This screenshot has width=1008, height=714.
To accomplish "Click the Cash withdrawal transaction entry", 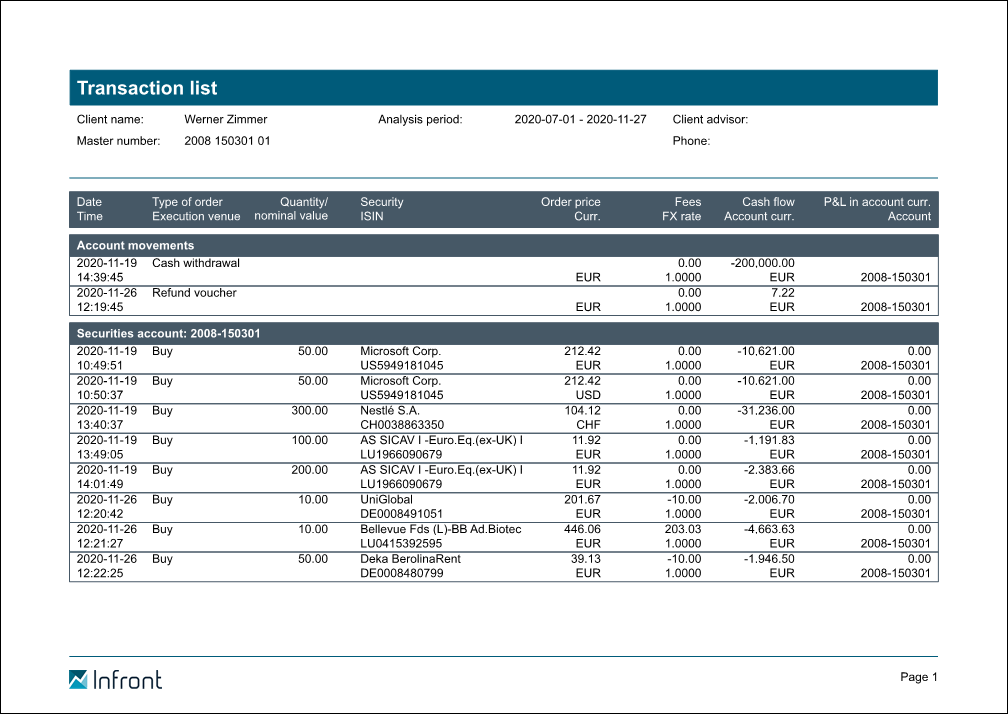I will pyautogui.click(x=196, y=263).
